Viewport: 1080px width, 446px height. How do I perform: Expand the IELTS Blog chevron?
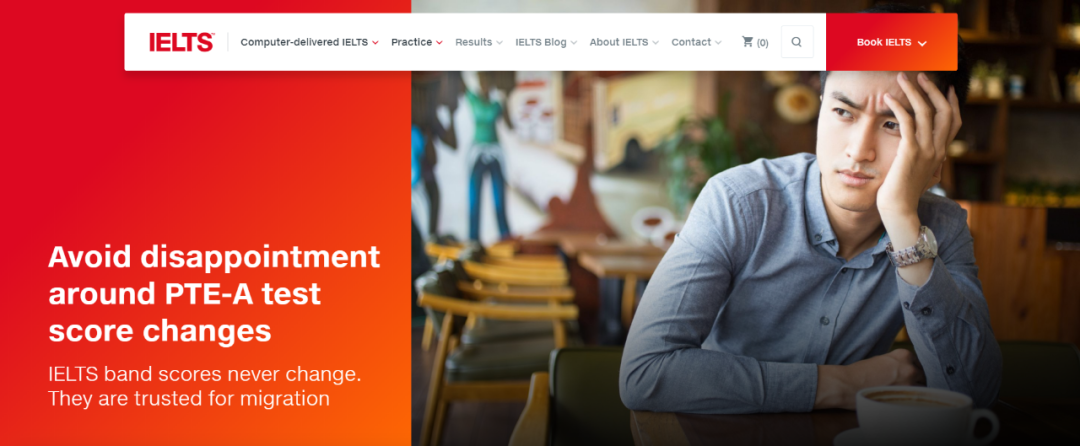[x=574, y=43]
